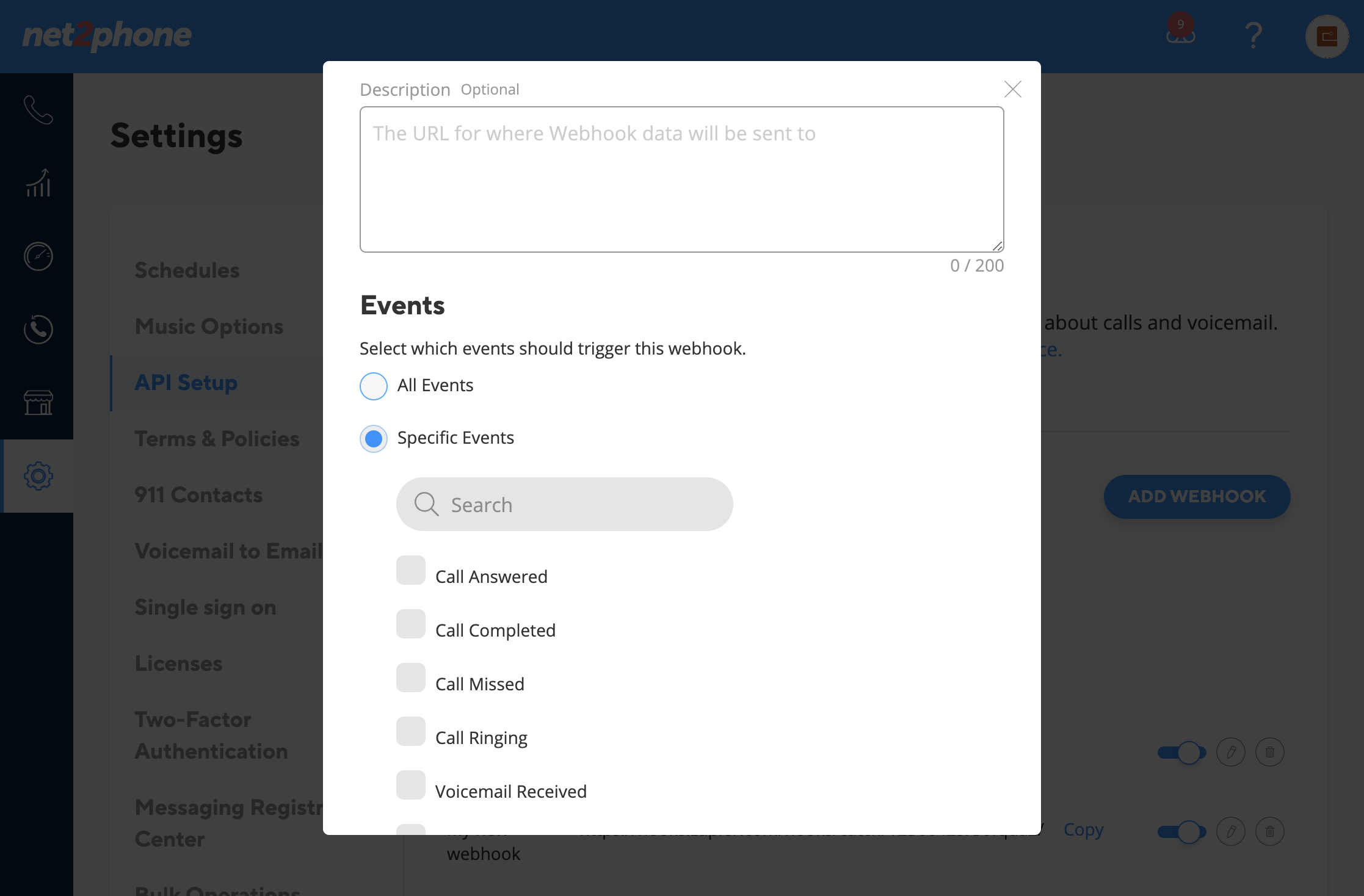Toggle the second webhook enable switch
Image resolution: width=1364 pixels, height=896 pixels.
(x=1182, y=832)
